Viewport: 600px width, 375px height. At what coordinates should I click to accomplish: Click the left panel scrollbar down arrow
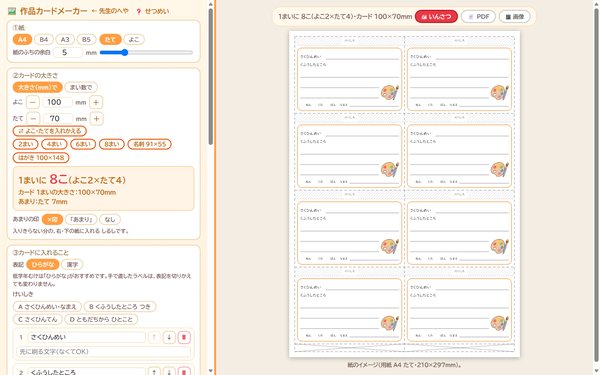pyautogui.click(x=210, y=371)
